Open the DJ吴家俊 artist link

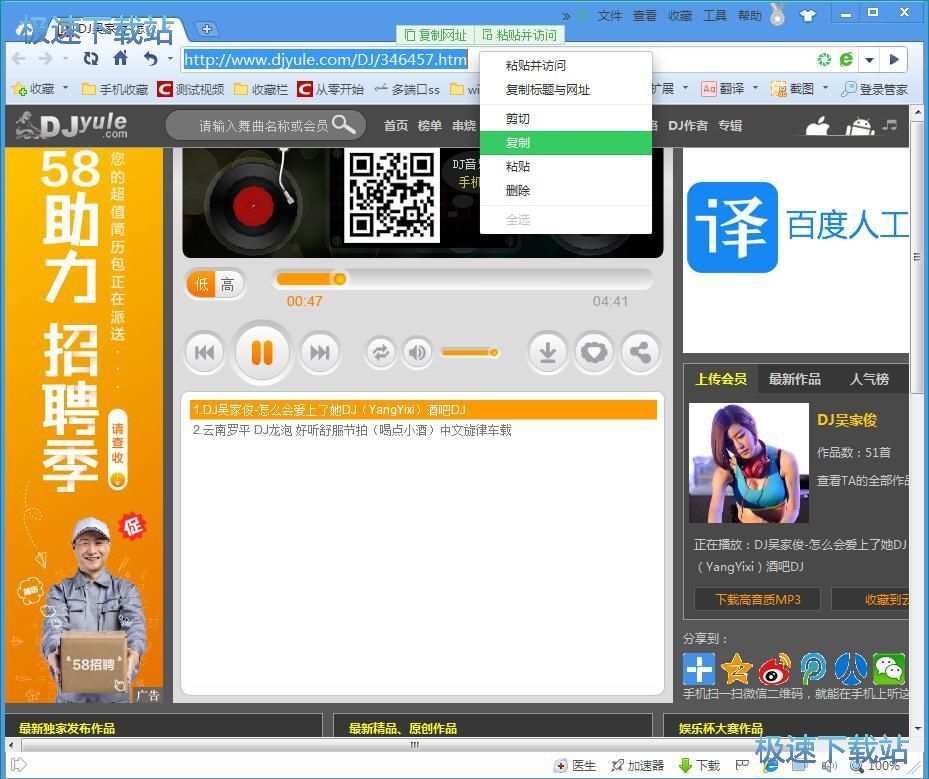pyautogui.click(x=846, y=420)
